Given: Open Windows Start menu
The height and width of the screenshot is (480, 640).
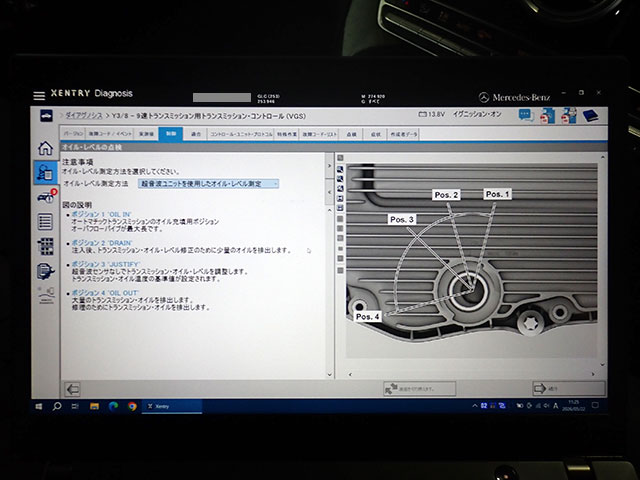Looking at the screenshot, I should click(39, 407).
